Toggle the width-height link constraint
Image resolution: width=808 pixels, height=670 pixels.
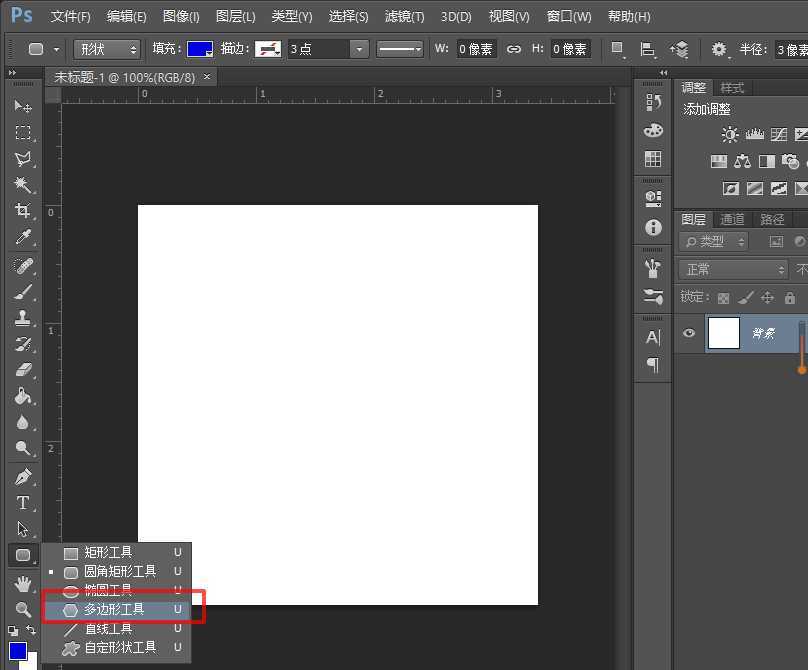click(514, 49)
